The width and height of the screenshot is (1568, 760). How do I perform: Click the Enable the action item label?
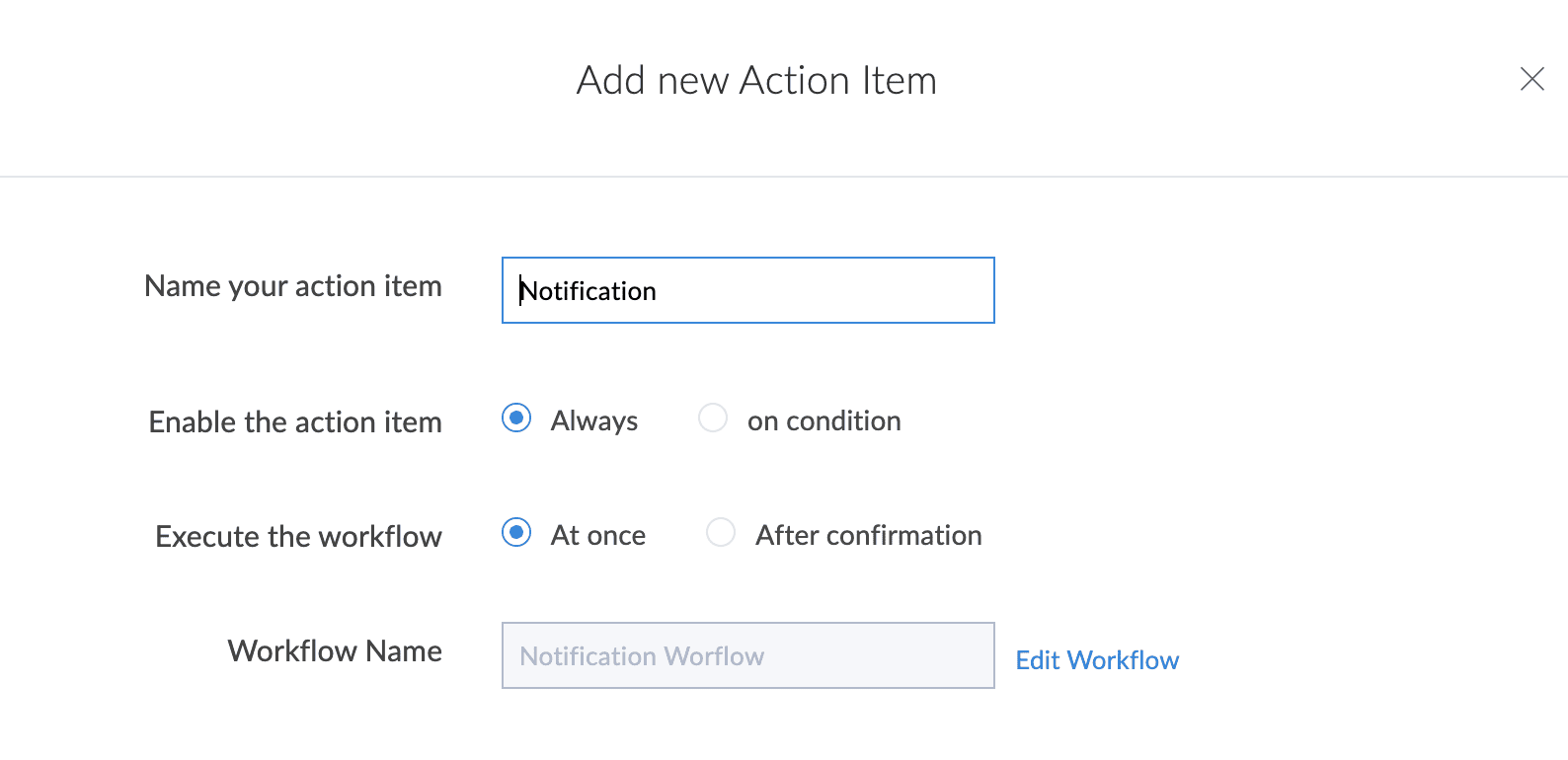pyautogui.click(x=295, y=422)
